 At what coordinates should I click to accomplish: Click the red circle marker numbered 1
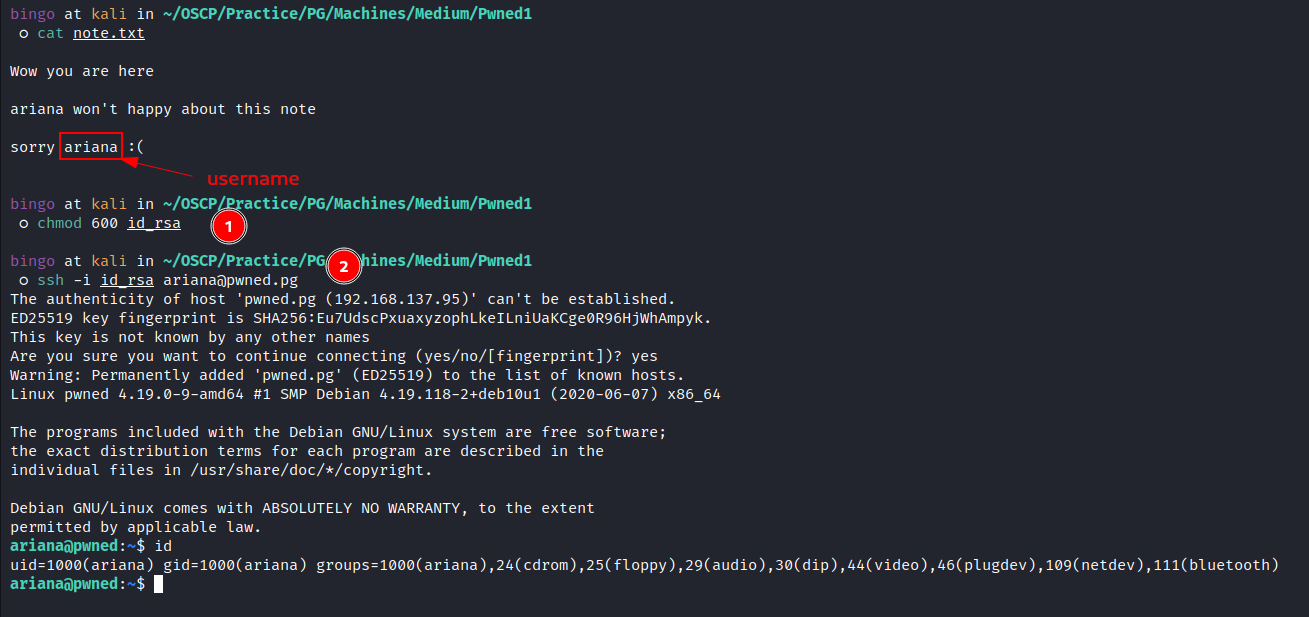[228, 228]
